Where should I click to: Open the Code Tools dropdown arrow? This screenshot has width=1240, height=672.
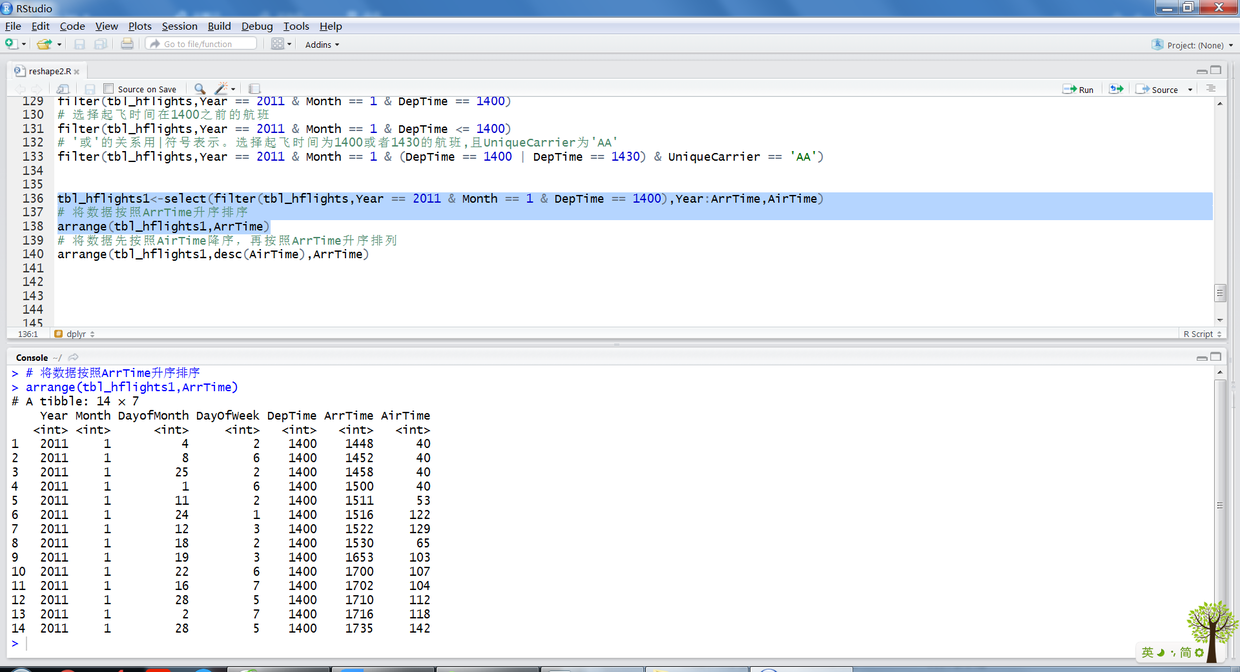[x=233, y=89]
